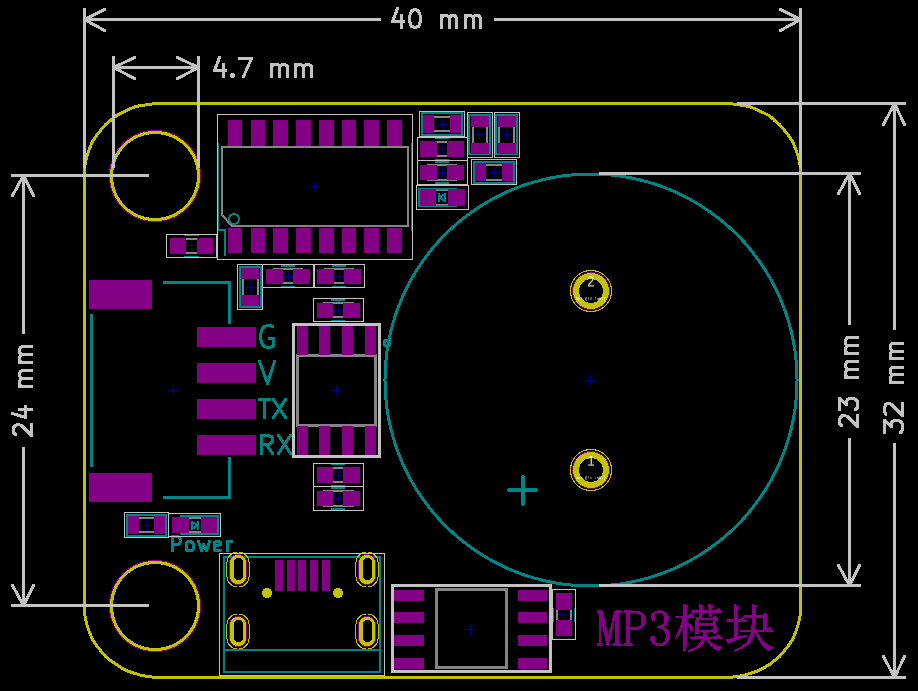
Task: Select the small component left of Power diode
Action: click(x=146, y=525)
